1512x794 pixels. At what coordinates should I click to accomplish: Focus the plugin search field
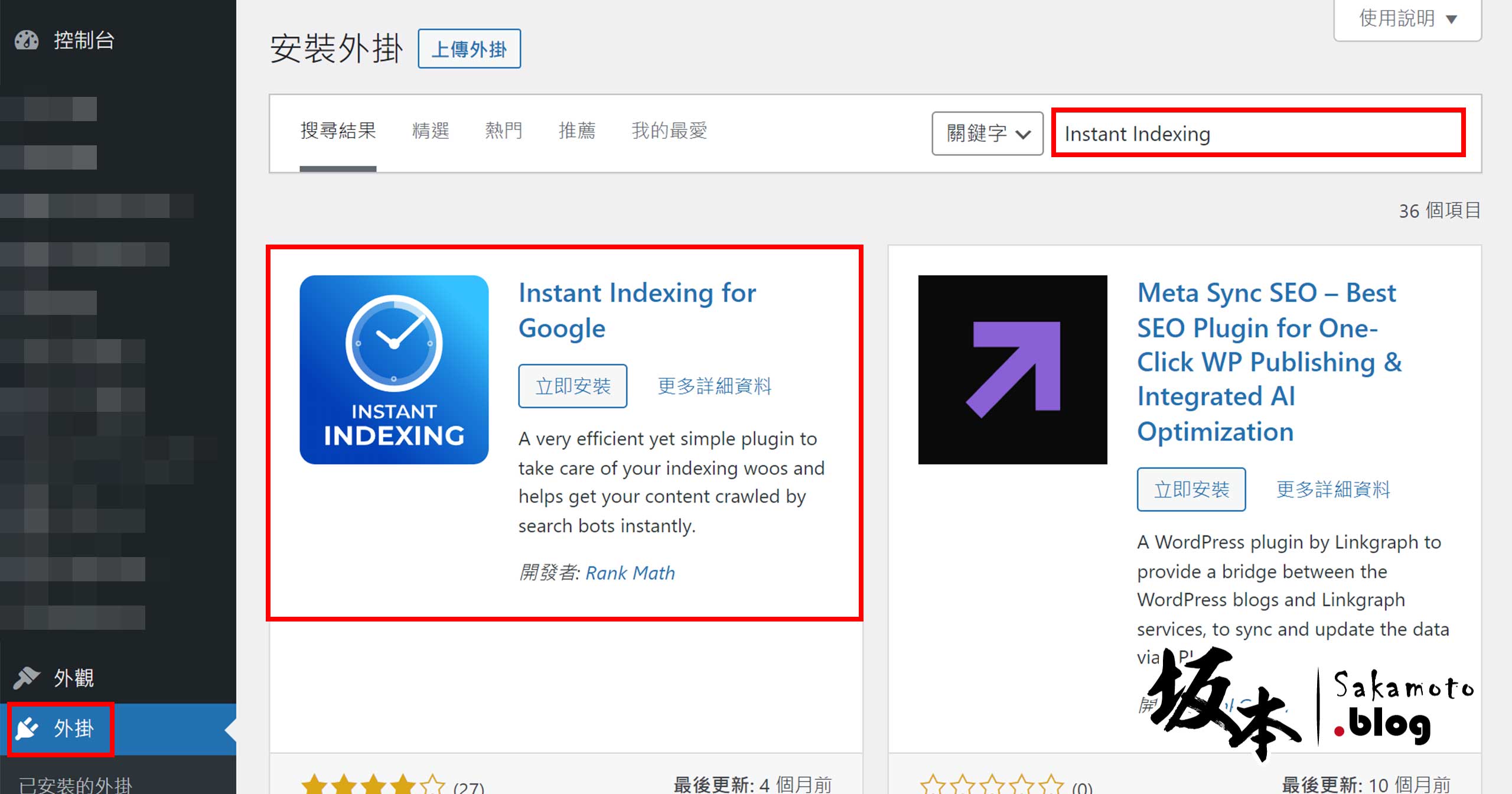(x=1258, y=134)
